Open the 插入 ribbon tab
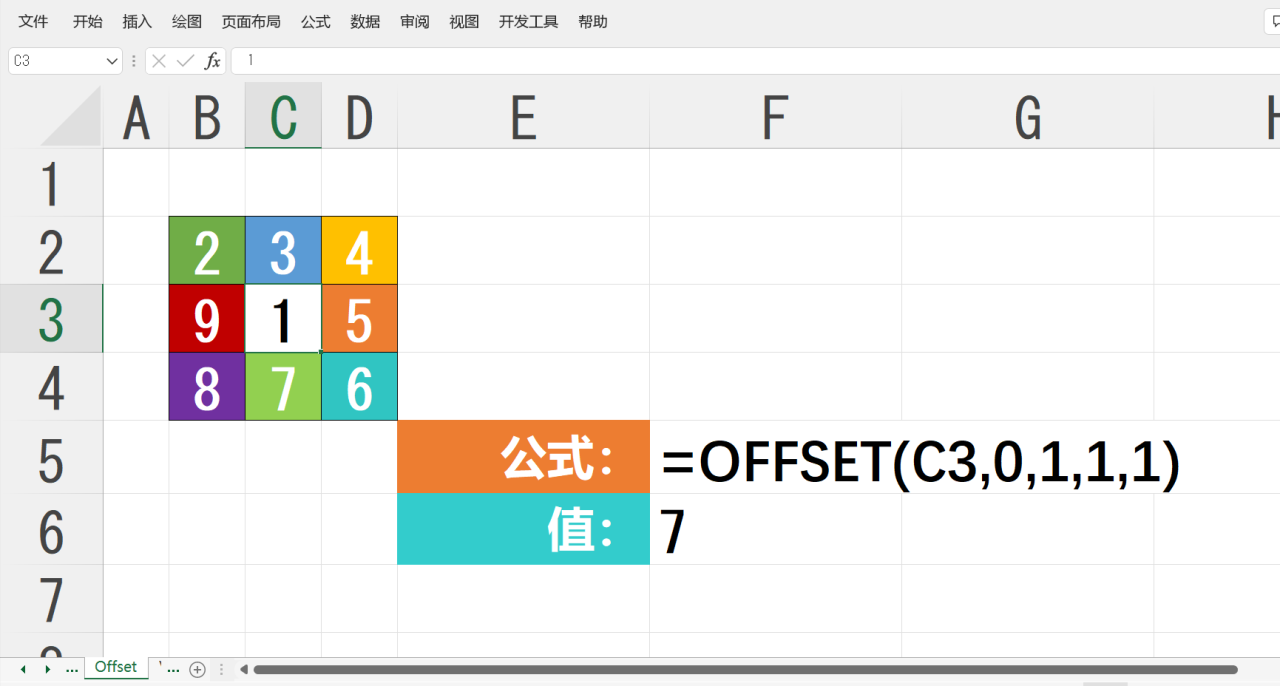Screen dimensions: 1280x686 pos(137,21)
